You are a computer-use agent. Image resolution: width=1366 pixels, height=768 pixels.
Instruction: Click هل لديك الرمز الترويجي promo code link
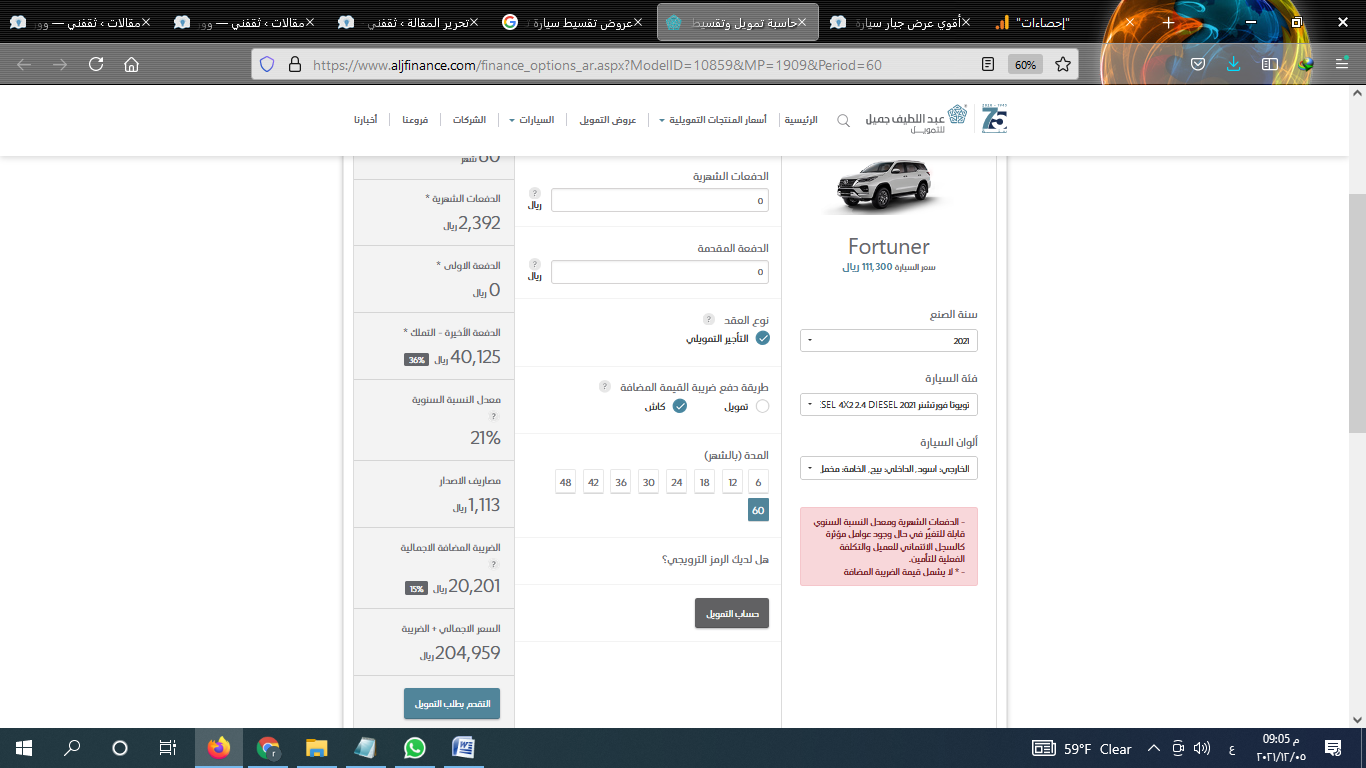point(715,559)
